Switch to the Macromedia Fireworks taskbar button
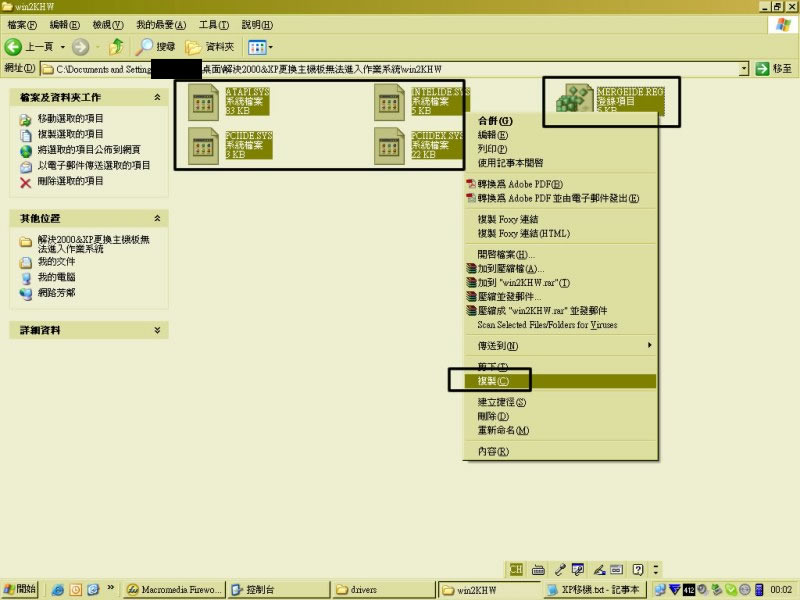This screenshot has width=800, height=600. tap(174, 590)
